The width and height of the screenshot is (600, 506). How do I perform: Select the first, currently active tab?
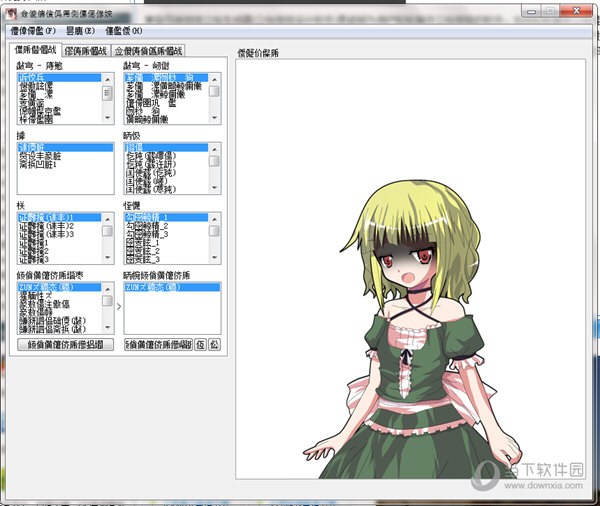coord(36,50)
